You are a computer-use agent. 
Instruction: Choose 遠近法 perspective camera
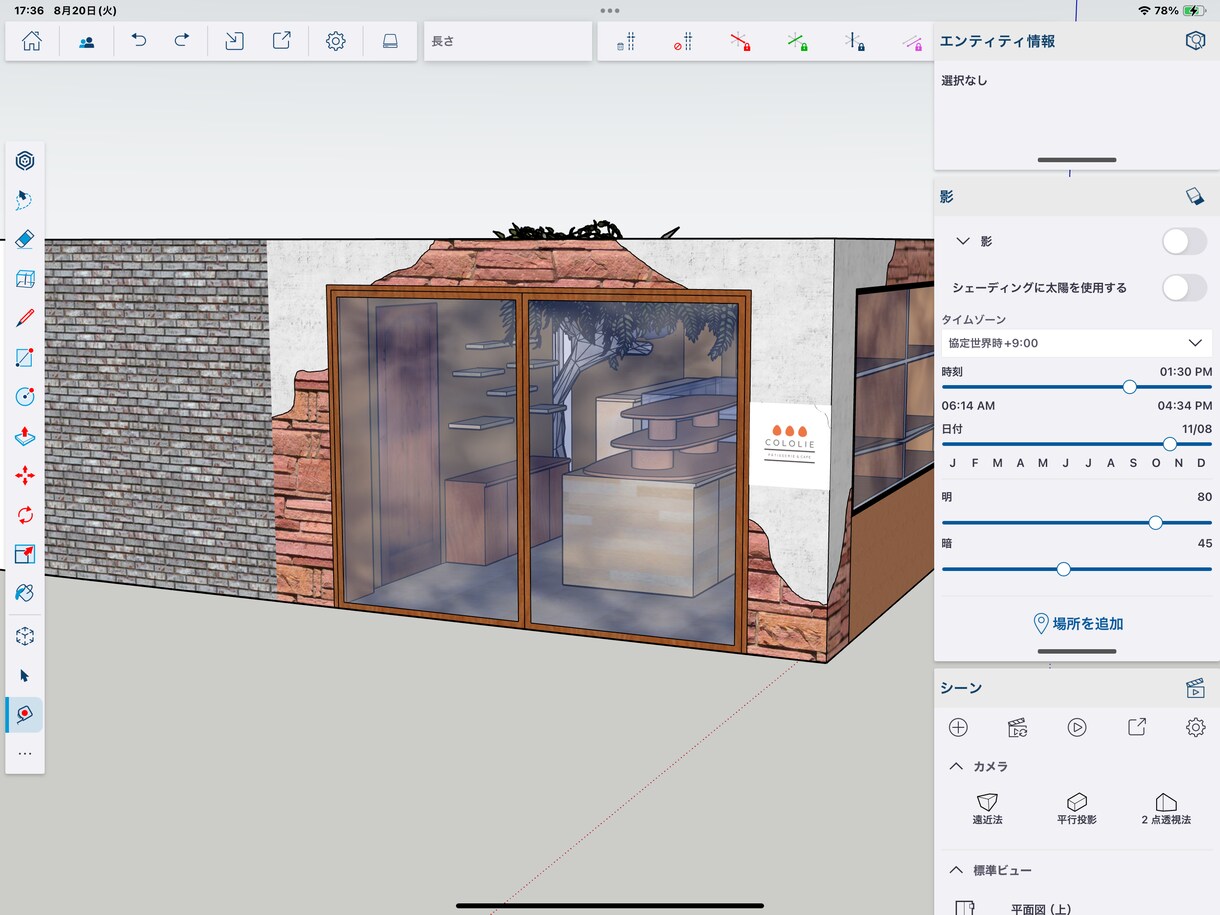(x=987, y=809)
